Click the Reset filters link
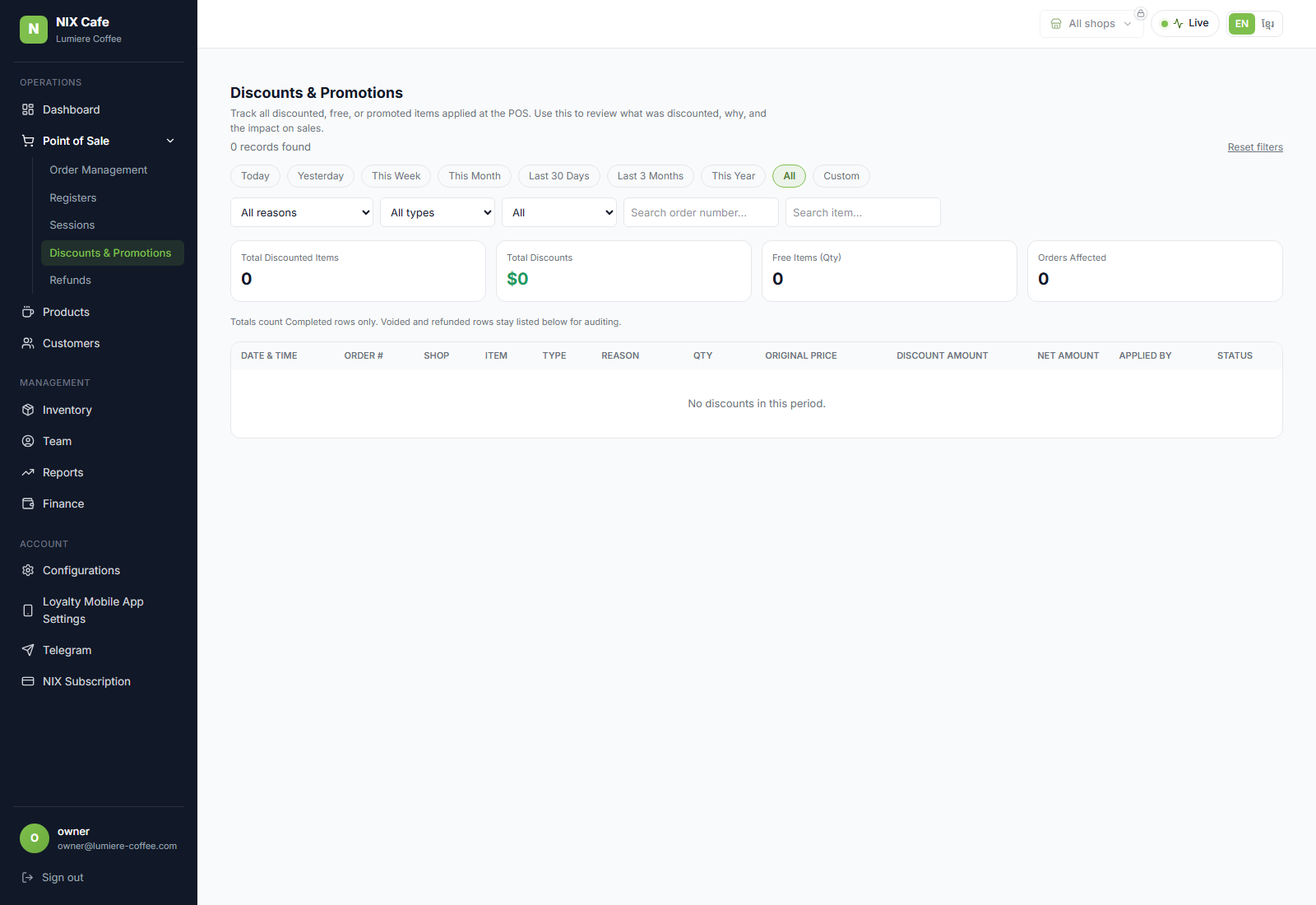 click(x=1255, y=147)
